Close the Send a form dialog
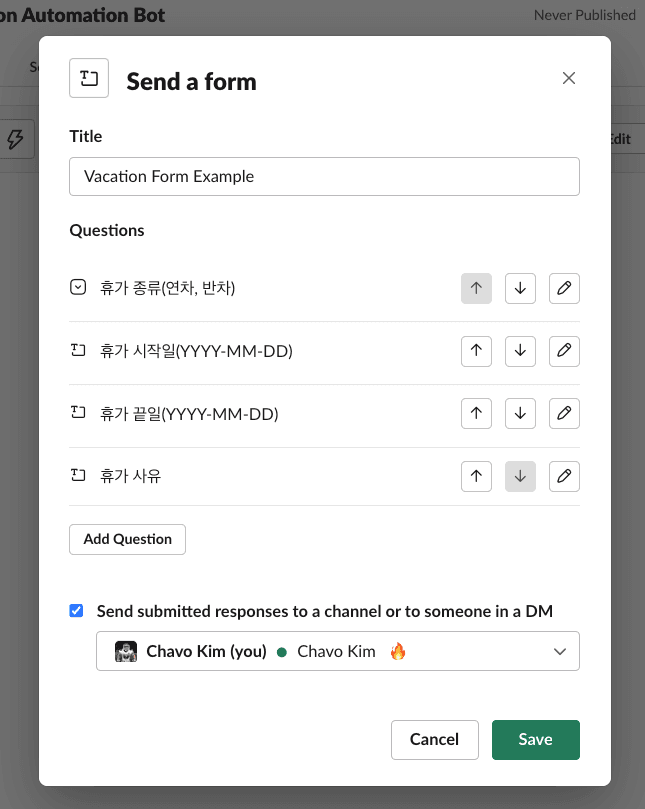 point(569,78)
